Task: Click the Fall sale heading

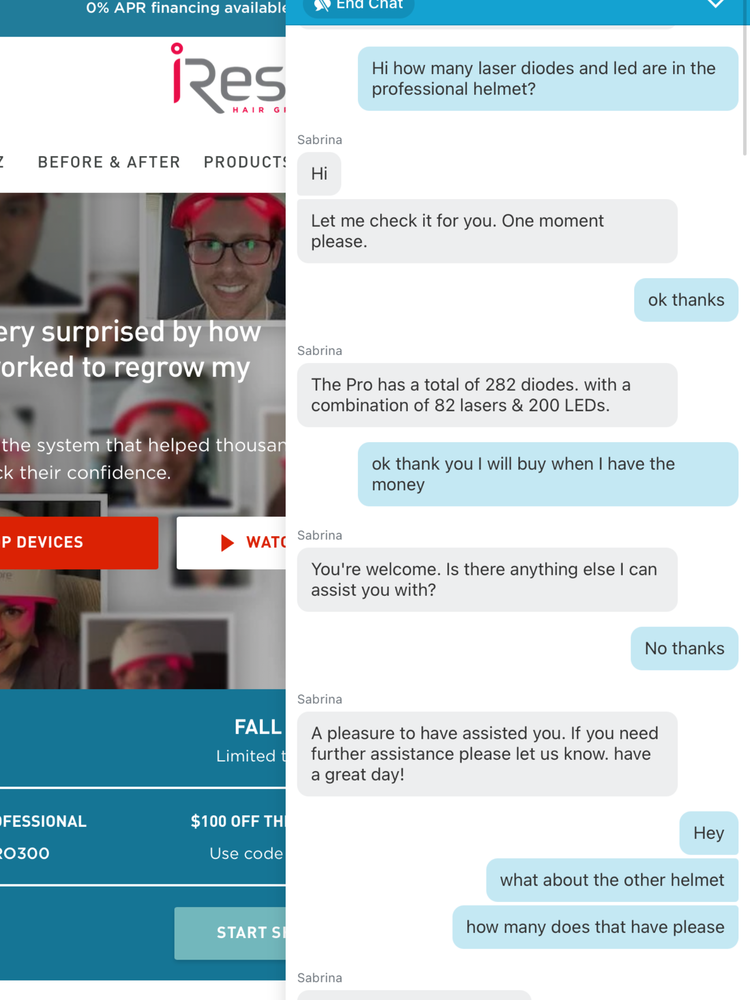Action: pyautogui.click(x=258, y=727)
